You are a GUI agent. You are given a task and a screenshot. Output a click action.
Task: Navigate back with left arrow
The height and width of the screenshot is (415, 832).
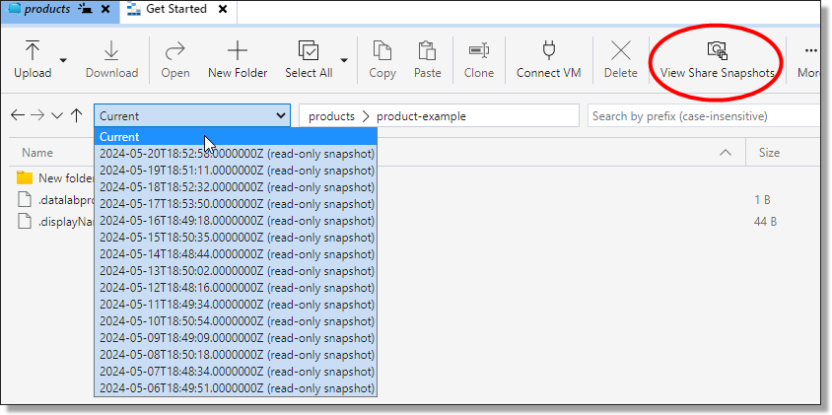(x=18, y=115)
